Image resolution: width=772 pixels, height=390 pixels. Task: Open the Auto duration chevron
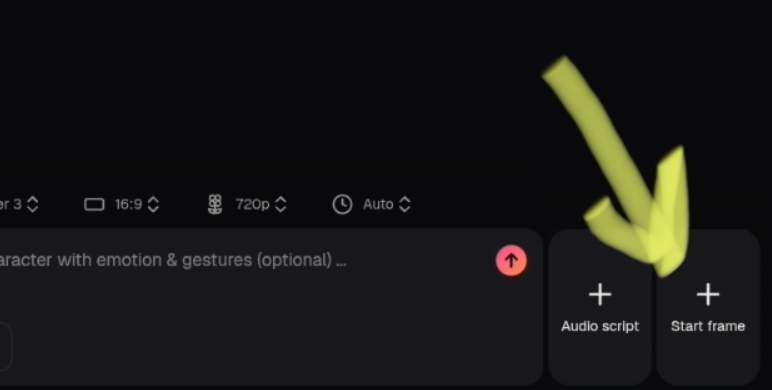coord(405,204)
